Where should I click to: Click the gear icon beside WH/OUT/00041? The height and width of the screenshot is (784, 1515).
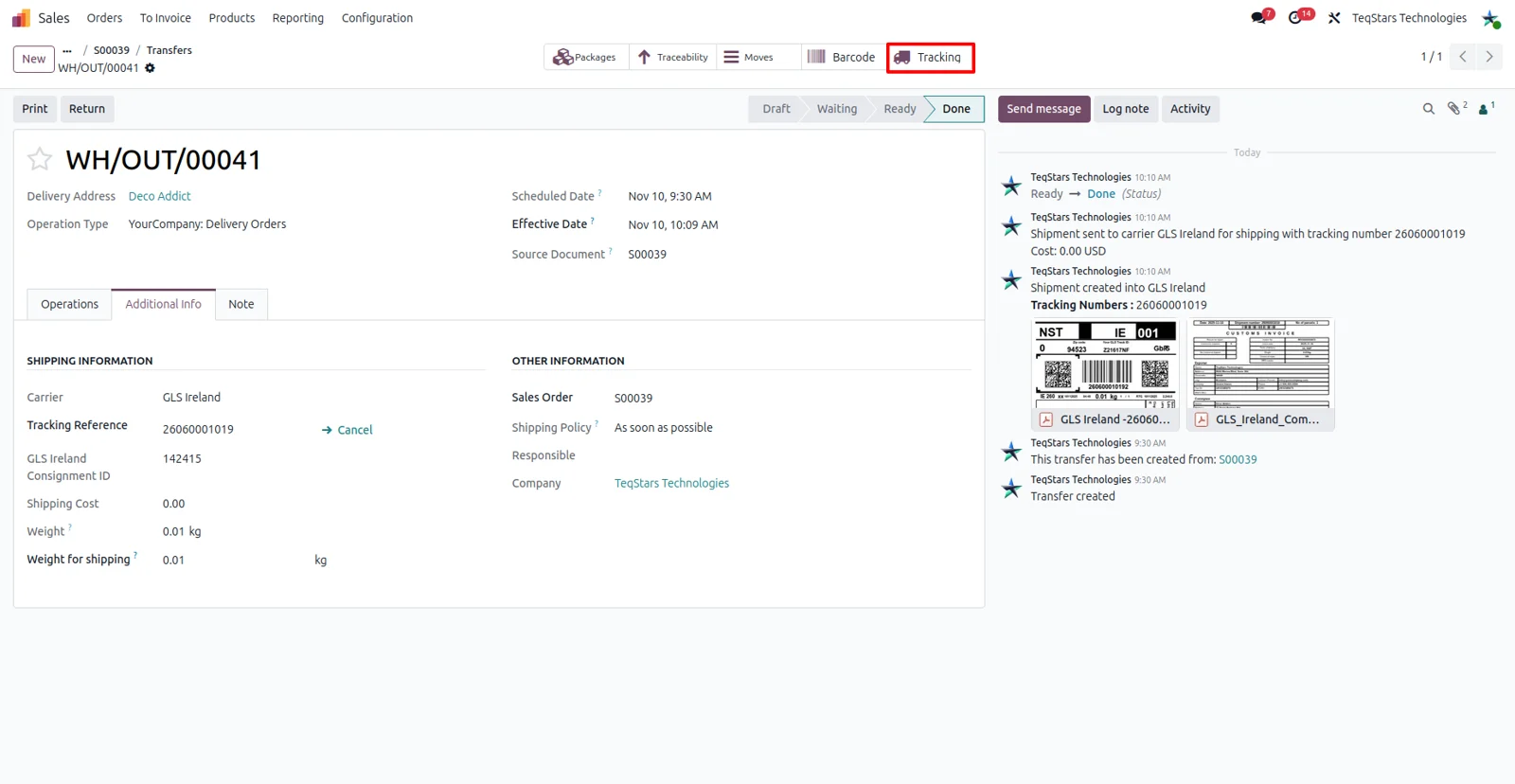tap(150, 68)
